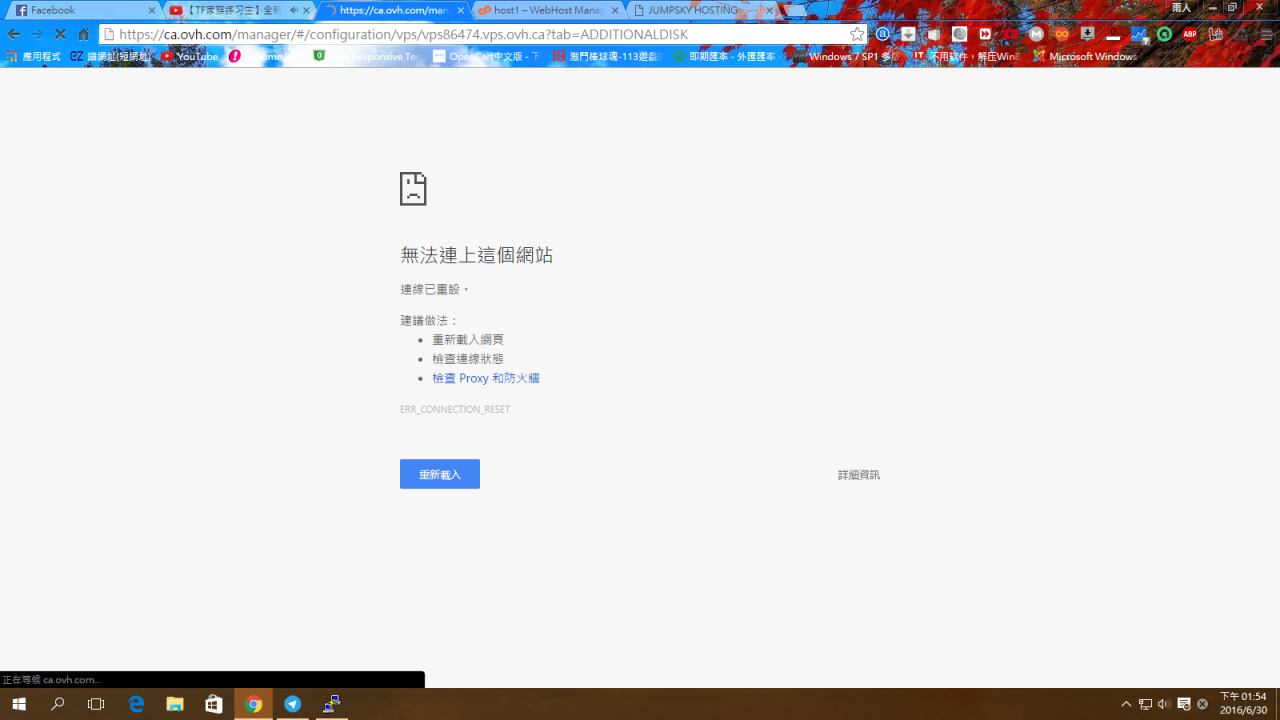Mute the YouTube tab audio
Image resolution: width=1280 pixels, height=720 pixels.
[293, 10]
